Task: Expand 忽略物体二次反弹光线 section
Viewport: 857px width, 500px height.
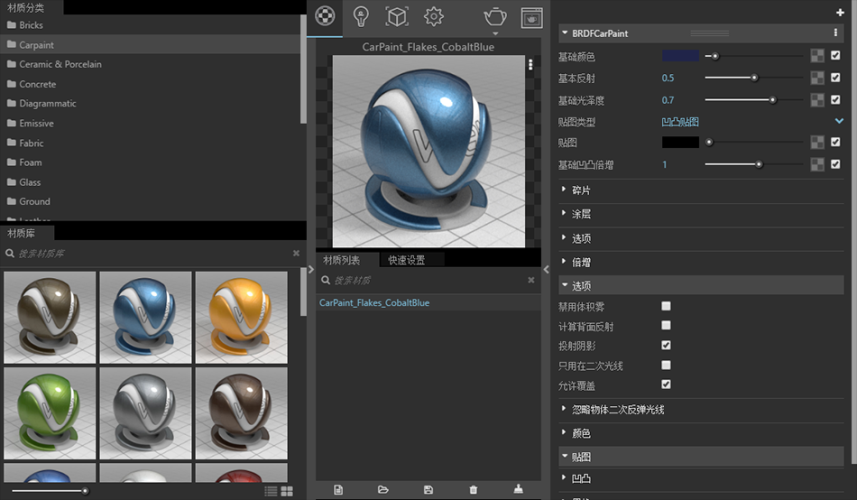Action: (563, 408)
